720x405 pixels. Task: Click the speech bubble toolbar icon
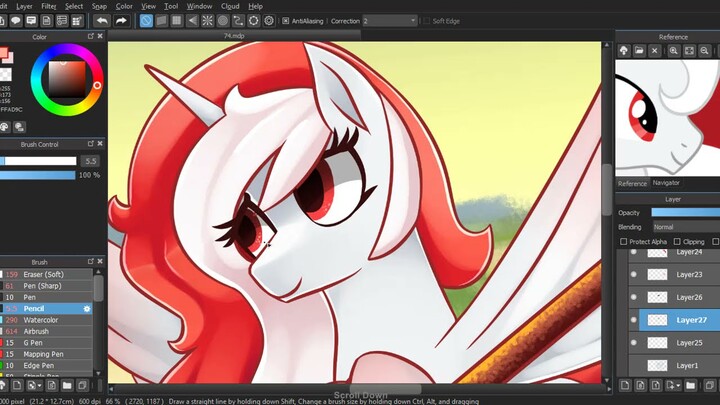coord(16,21)
